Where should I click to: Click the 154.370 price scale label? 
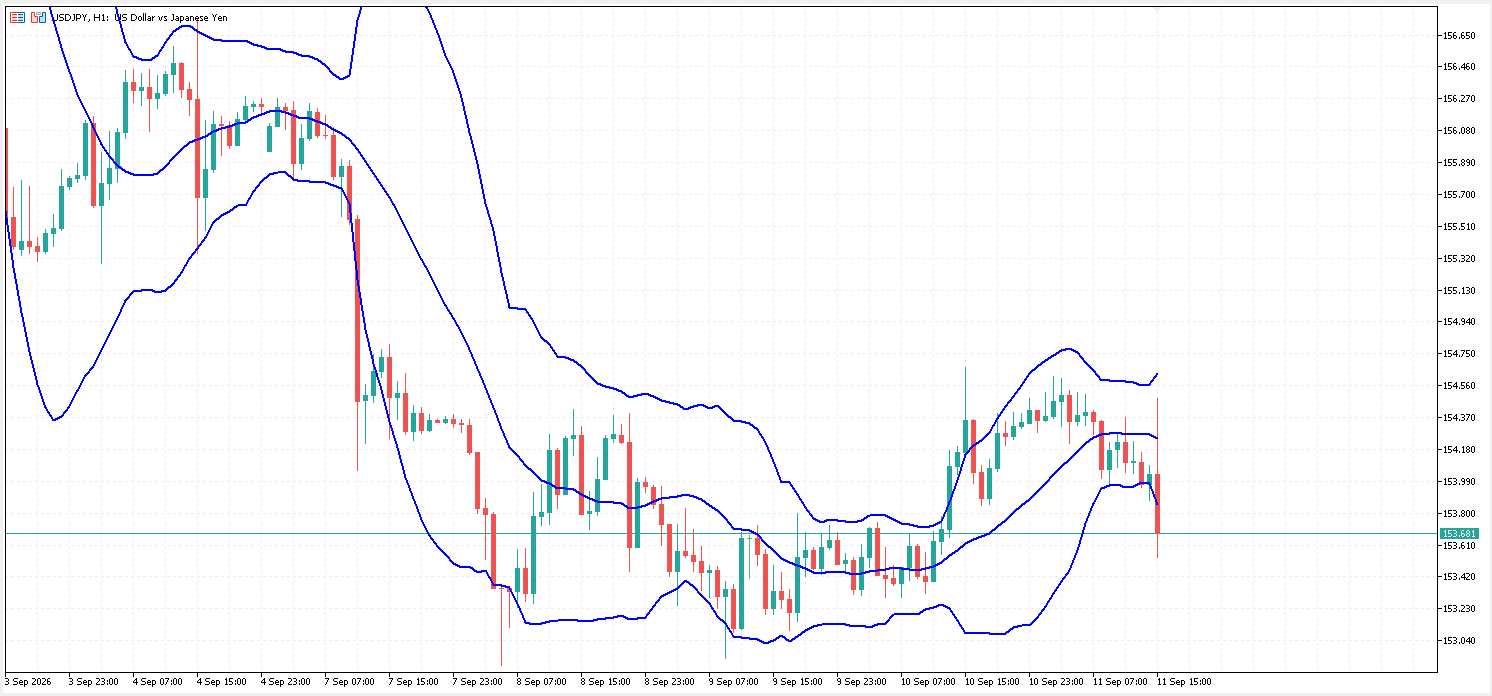(x=1460, y=418)
